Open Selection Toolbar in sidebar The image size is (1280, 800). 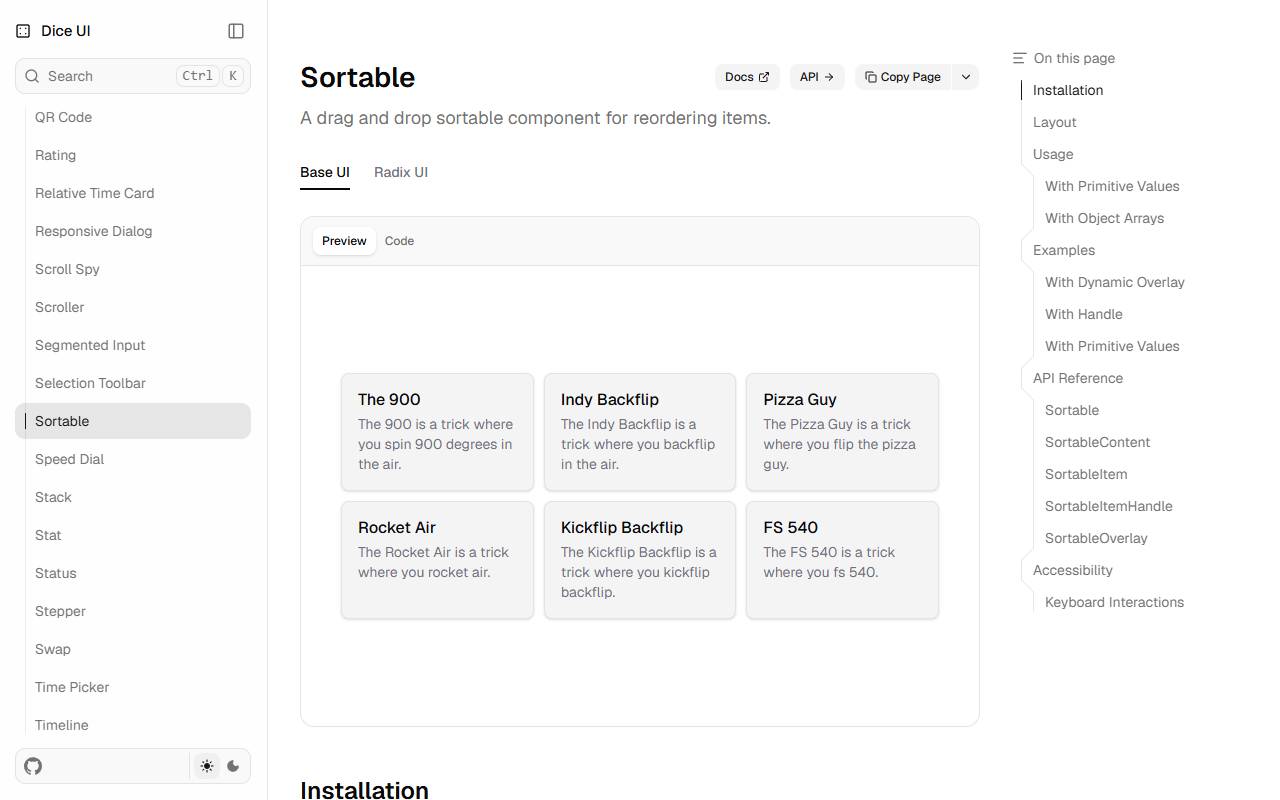click(x=133, y=383)
